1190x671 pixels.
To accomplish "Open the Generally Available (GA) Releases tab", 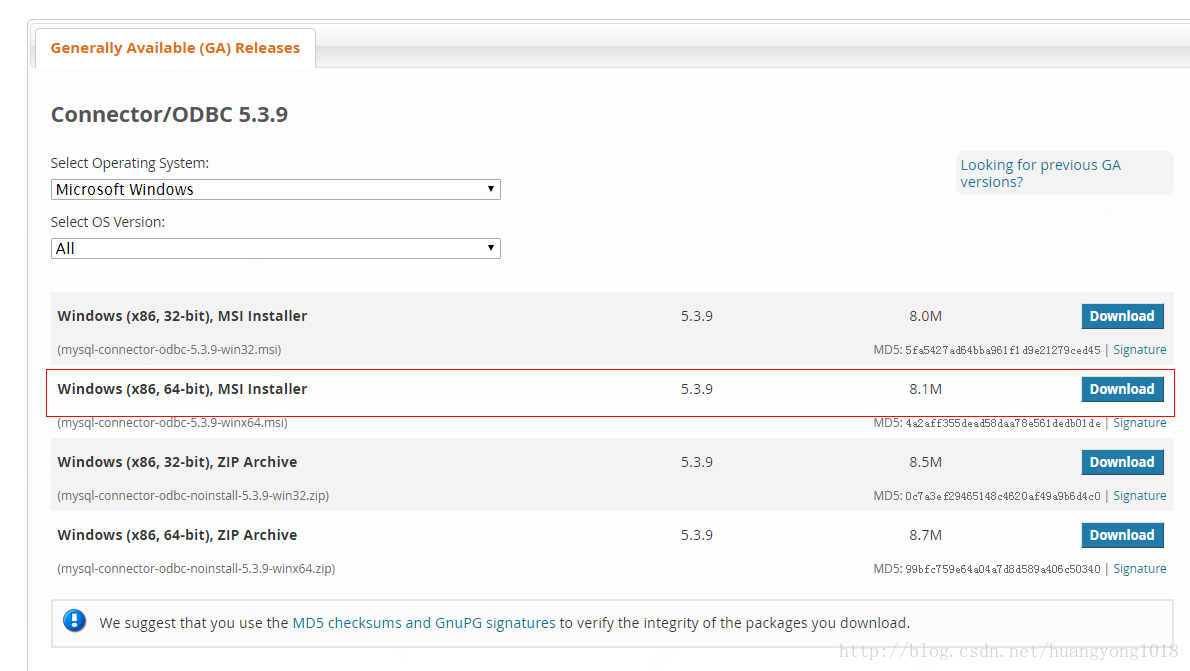I will click(x=175, y=48).
